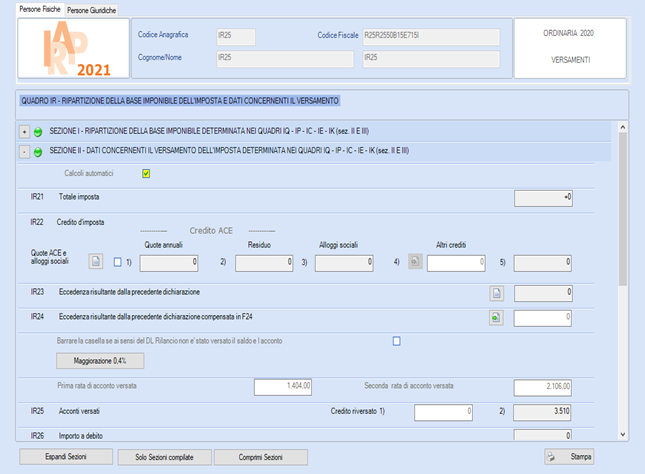Click the Prima rata di acconto versata field

pos(283,387)
